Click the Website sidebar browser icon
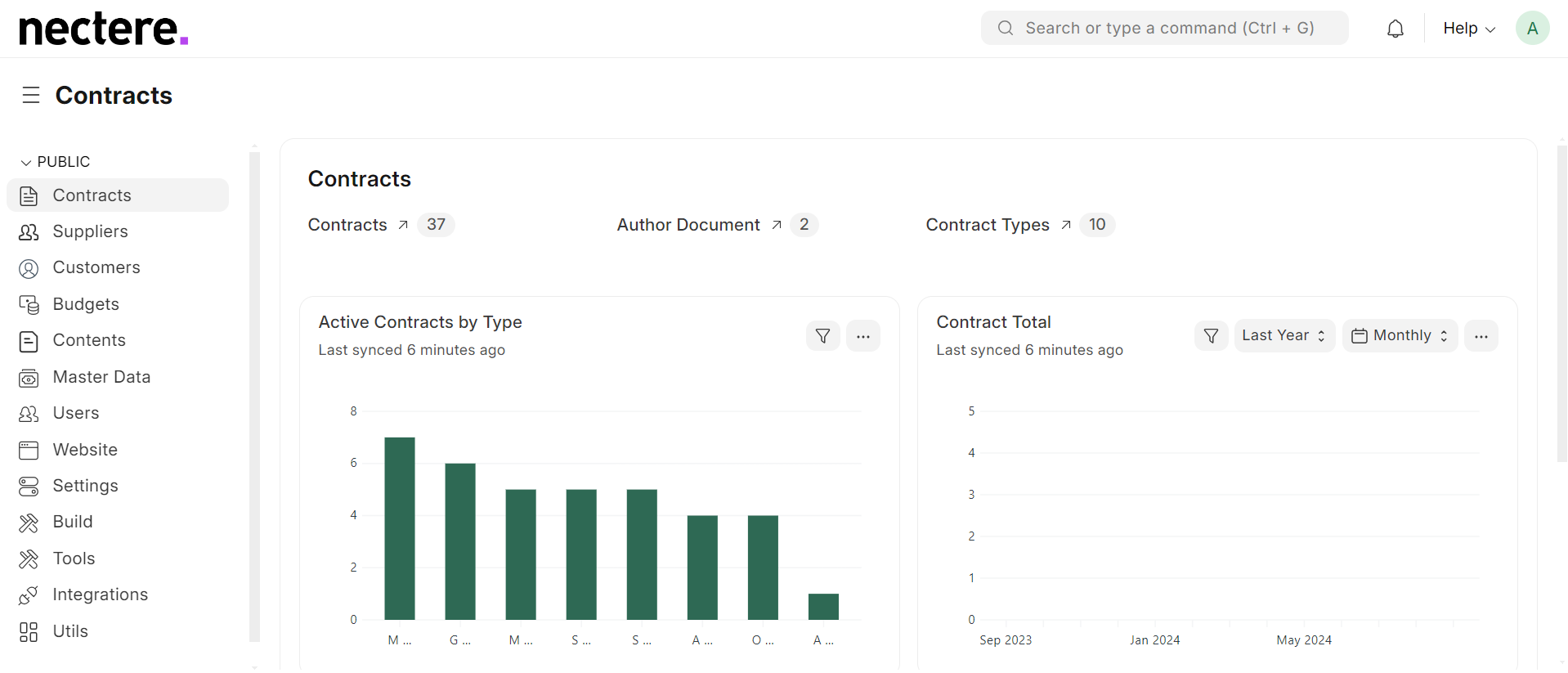Screen dimensions: 1568x673 coord(29,451)
